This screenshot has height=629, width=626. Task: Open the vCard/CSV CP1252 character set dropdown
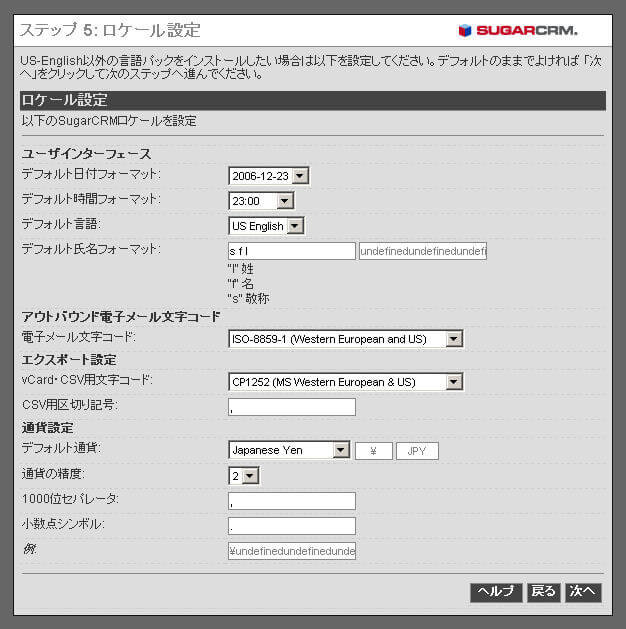click(x=345, y=382)
